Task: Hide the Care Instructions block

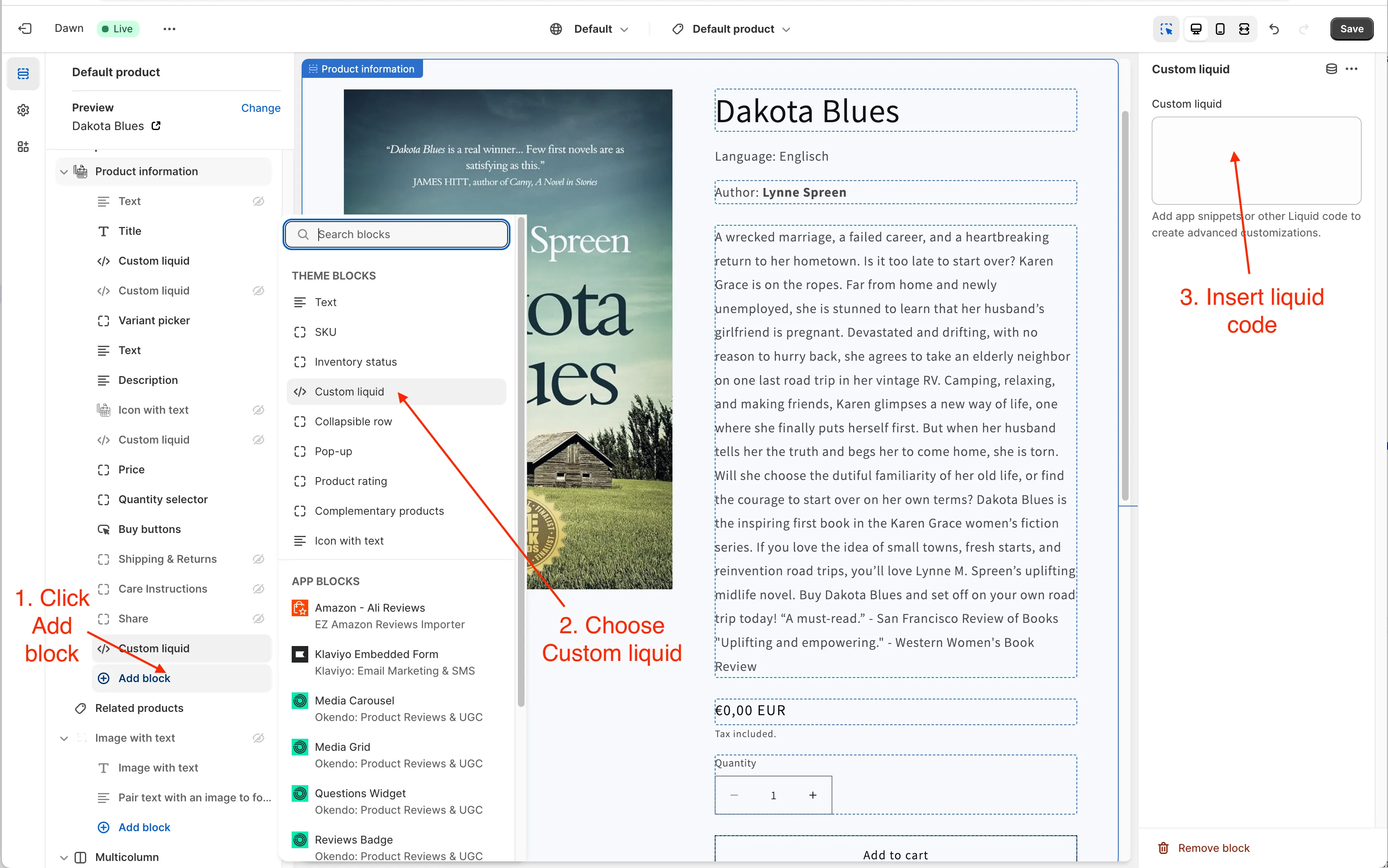Action: pyautogui.click(x=259, y=588)
